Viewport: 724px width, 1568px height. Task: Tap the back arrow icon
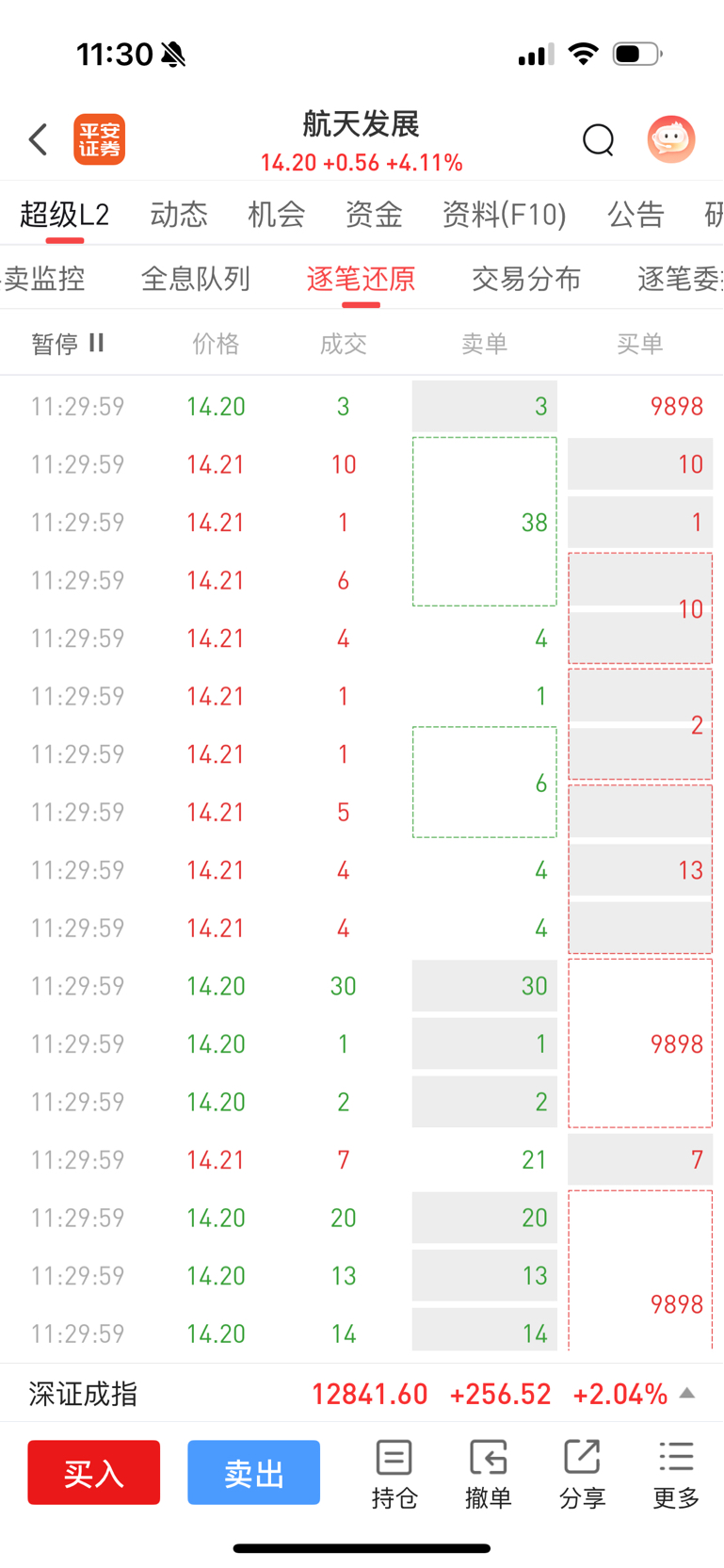pos(38,140)
